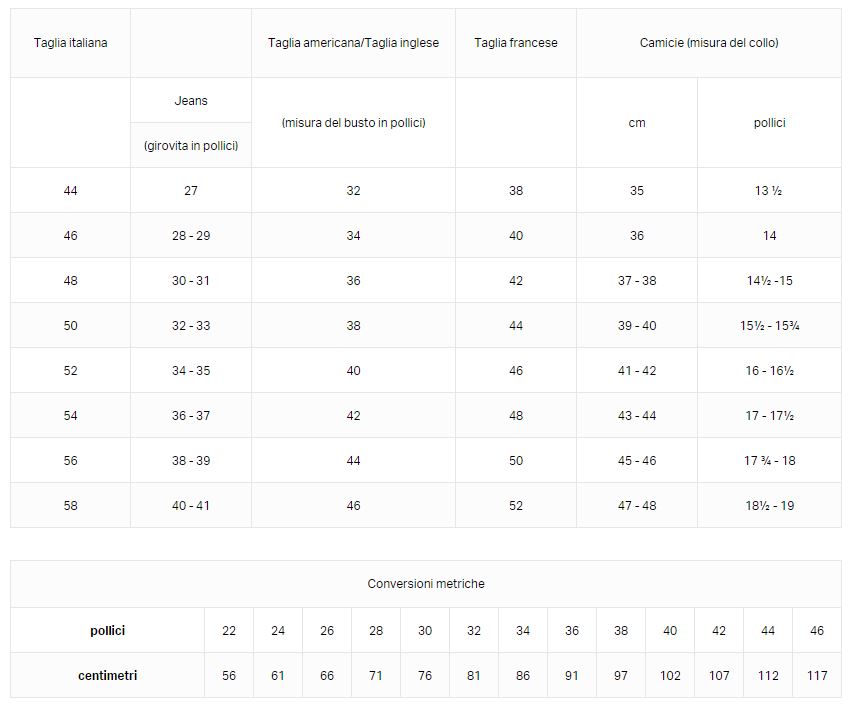Viewport: 852px width, 708px height.
Task: Click the "117" centimetri conversion cell
Action: 817,676
